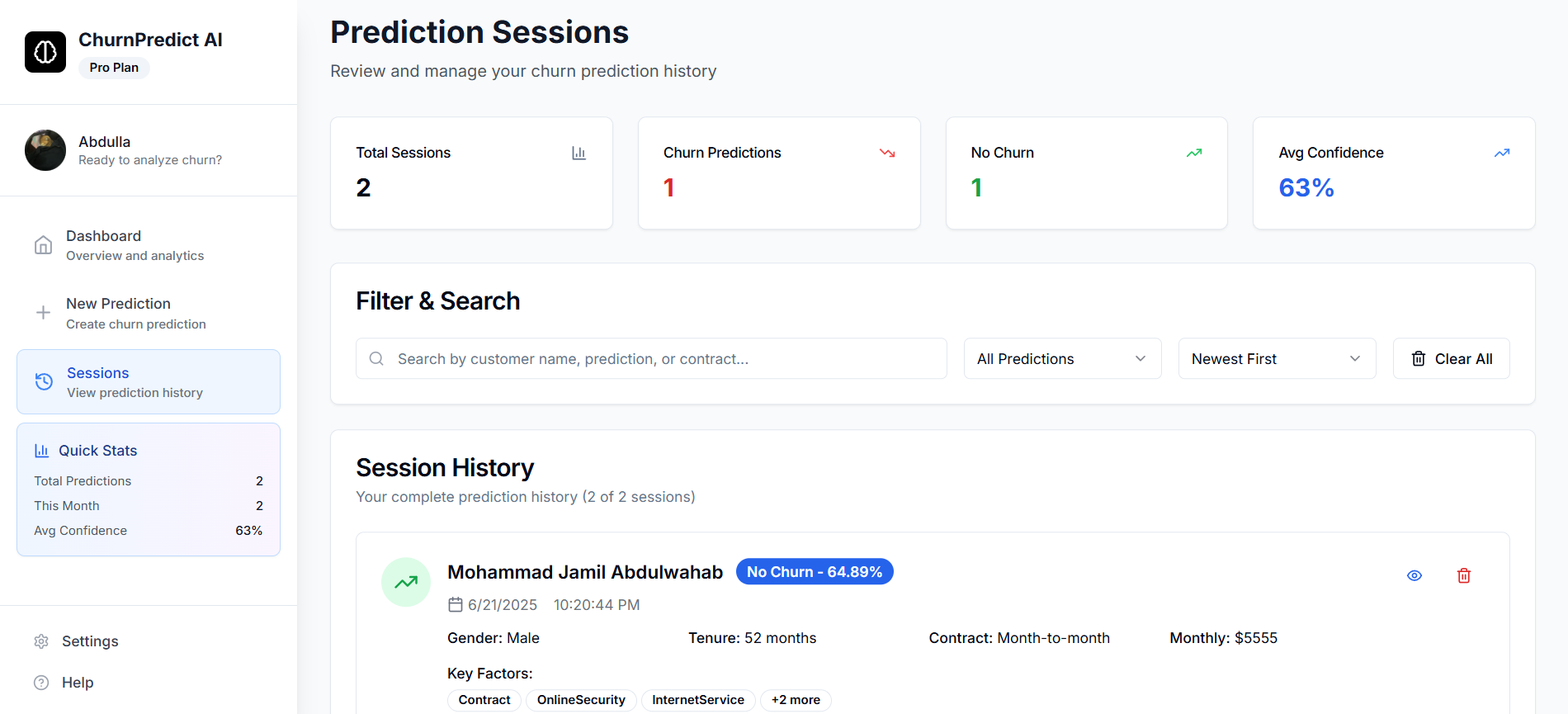Click the No Churn upward trend icon
Image resolution: width=1568 pixels, height=714 pixels.
(1194, 153)
